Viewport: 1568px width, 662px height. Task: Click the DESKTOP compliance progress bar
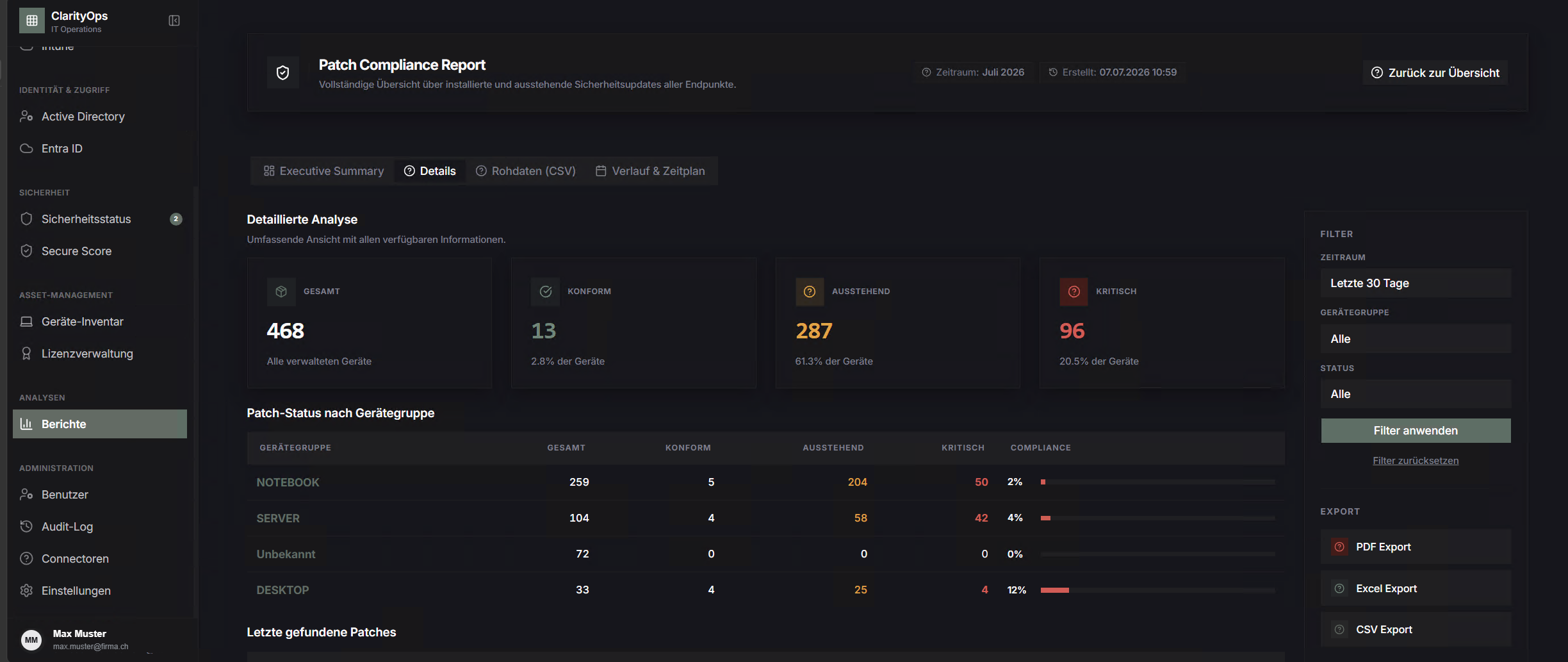(1157, 590)
